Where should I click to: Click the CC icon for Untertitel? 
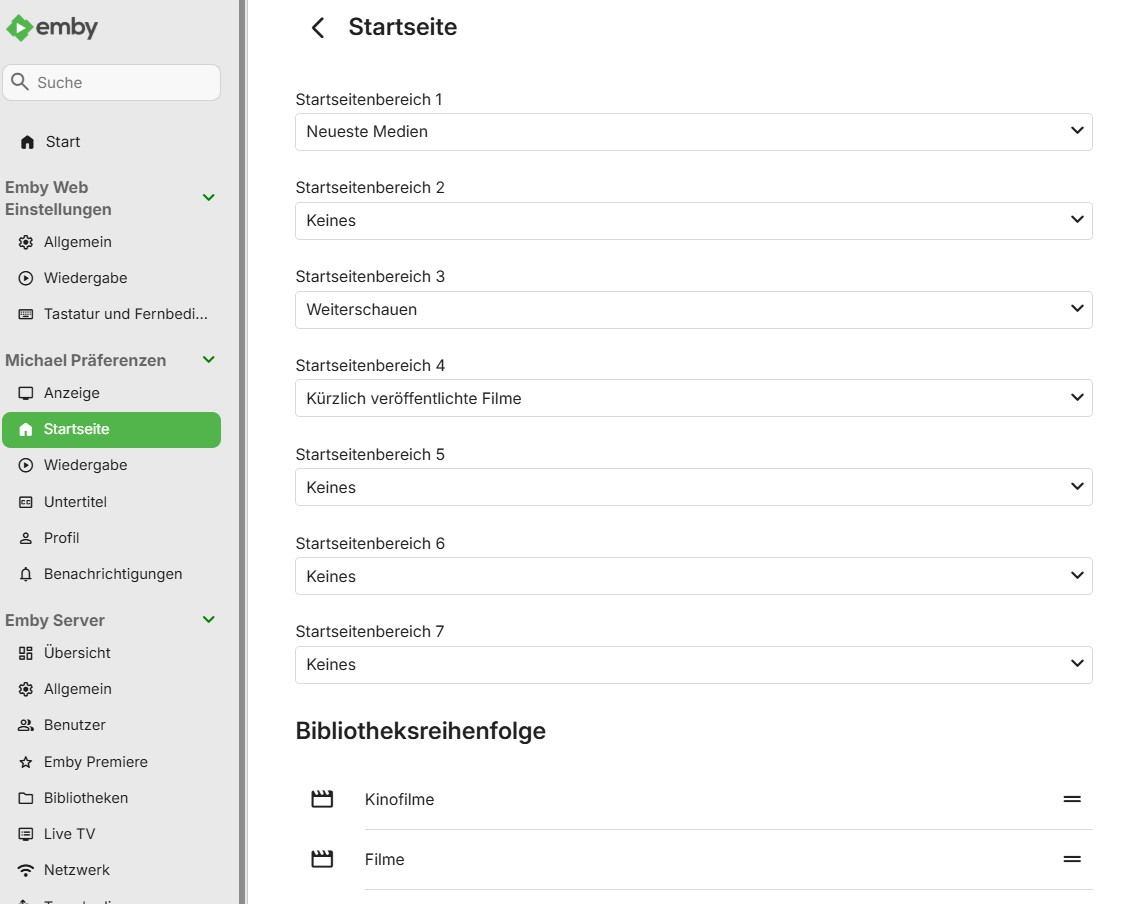tap(26, 502)
